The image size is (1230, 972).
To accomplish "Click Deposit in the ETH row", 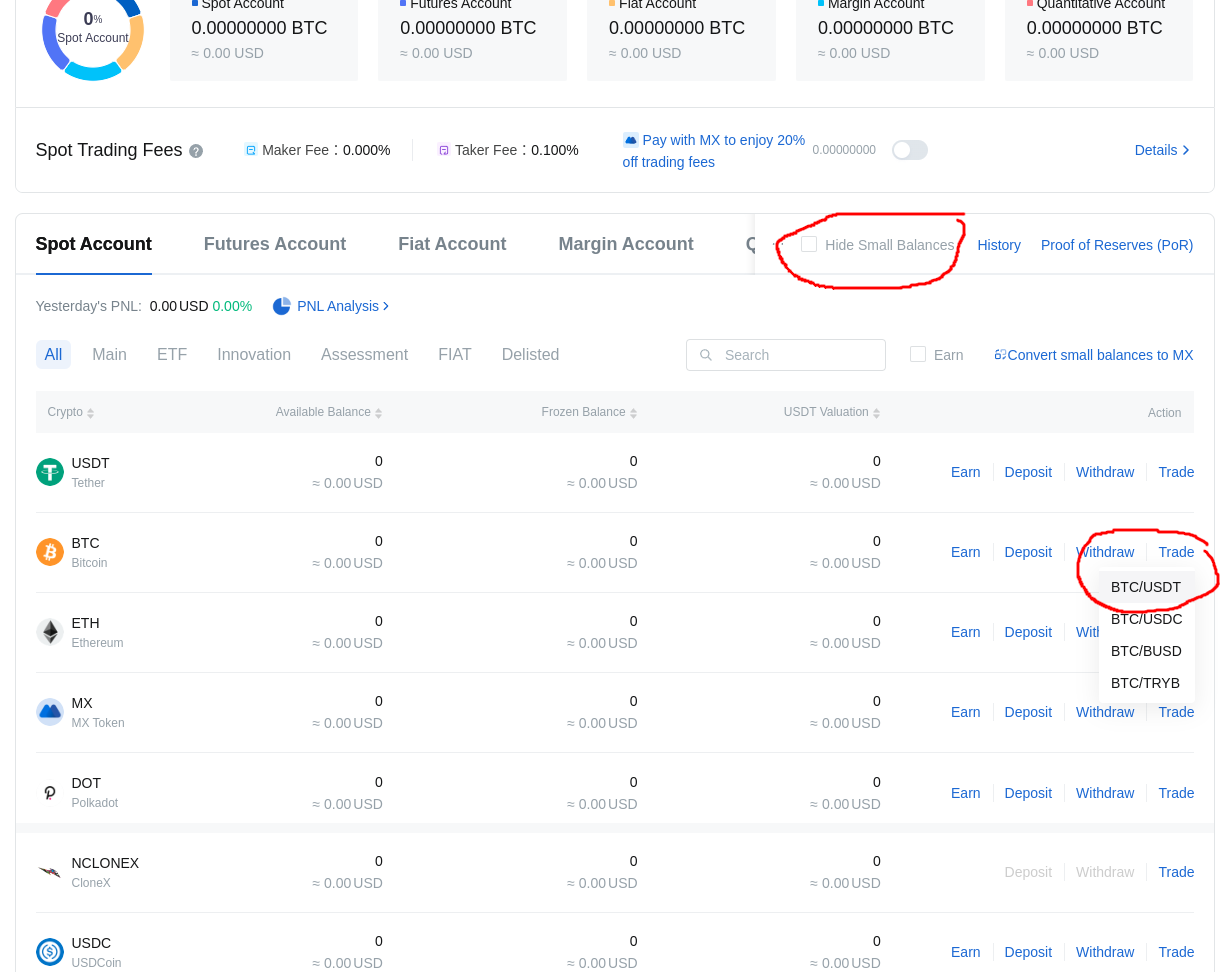I will click(1028, 632).
